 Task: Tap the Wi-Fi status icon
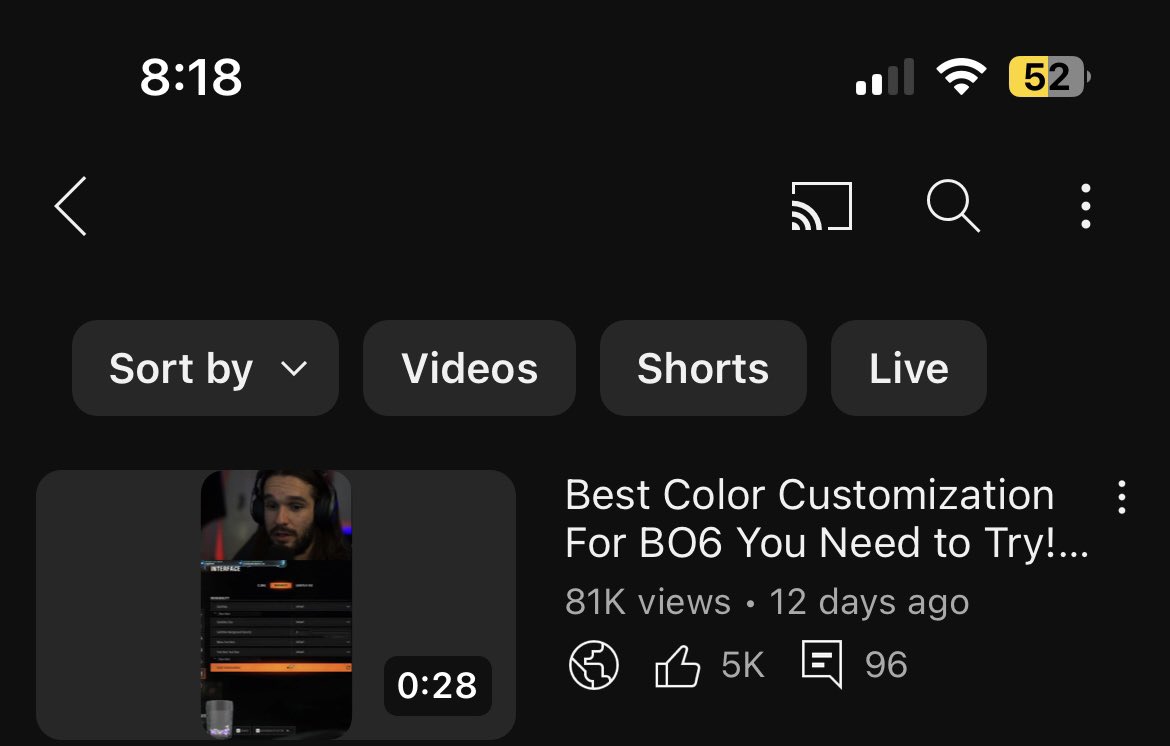[961, 76]
